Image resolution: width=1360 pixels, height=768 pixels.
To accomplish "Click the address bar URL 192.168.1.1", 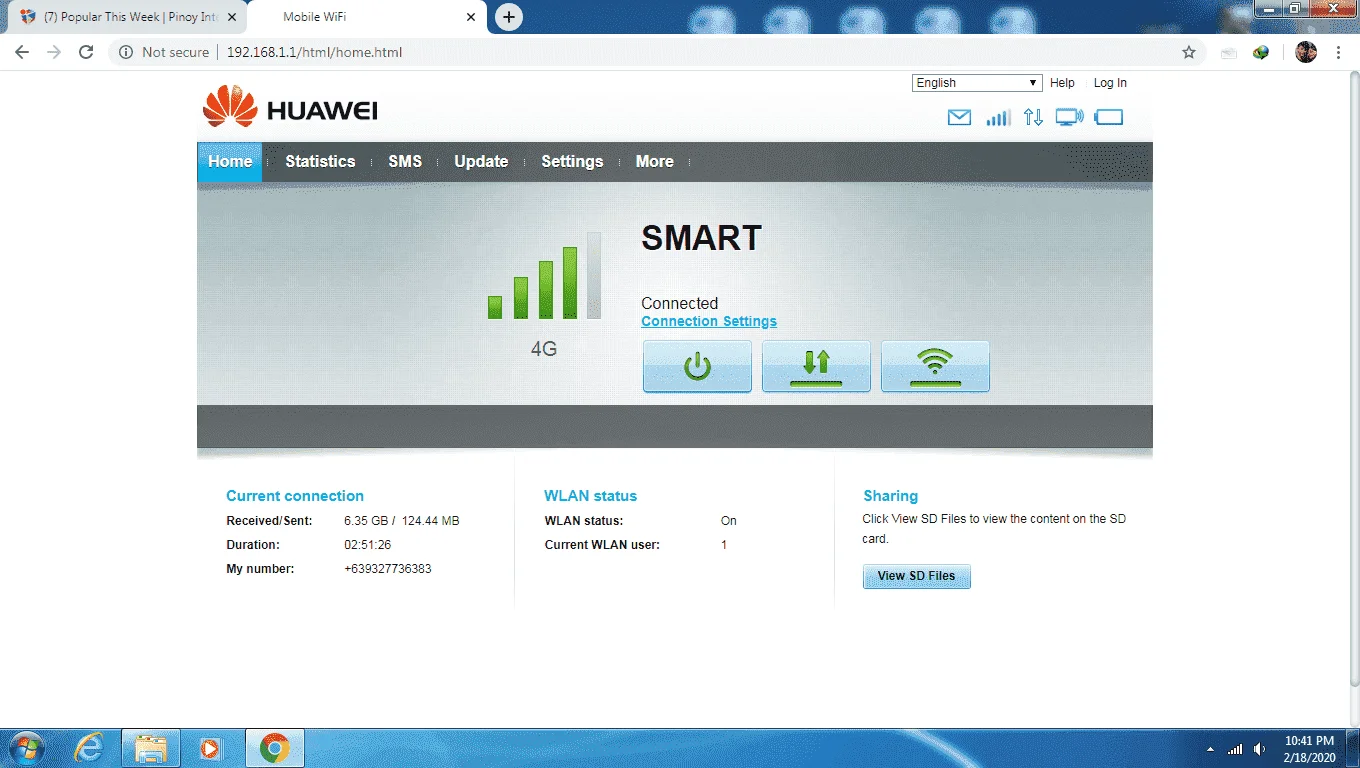I will point(314,52).
